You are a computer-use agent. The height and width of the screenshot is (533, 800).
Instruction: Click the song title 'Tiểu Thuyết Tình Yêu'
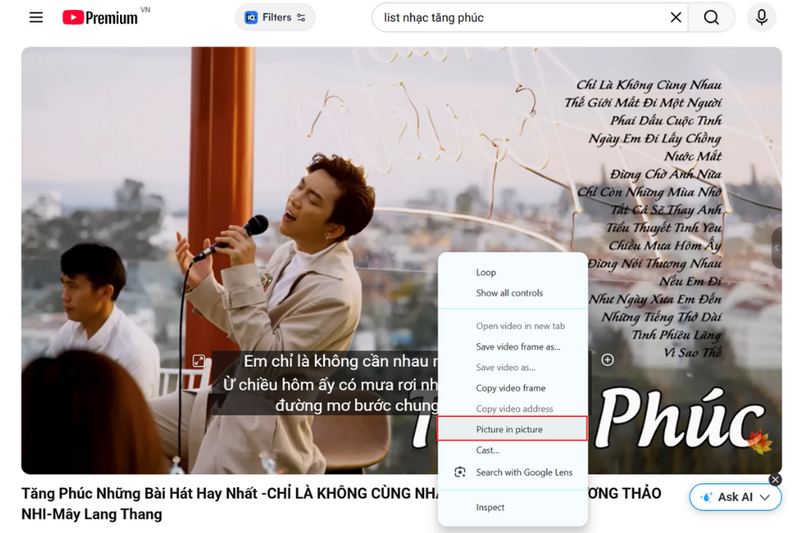pos(664,227)
